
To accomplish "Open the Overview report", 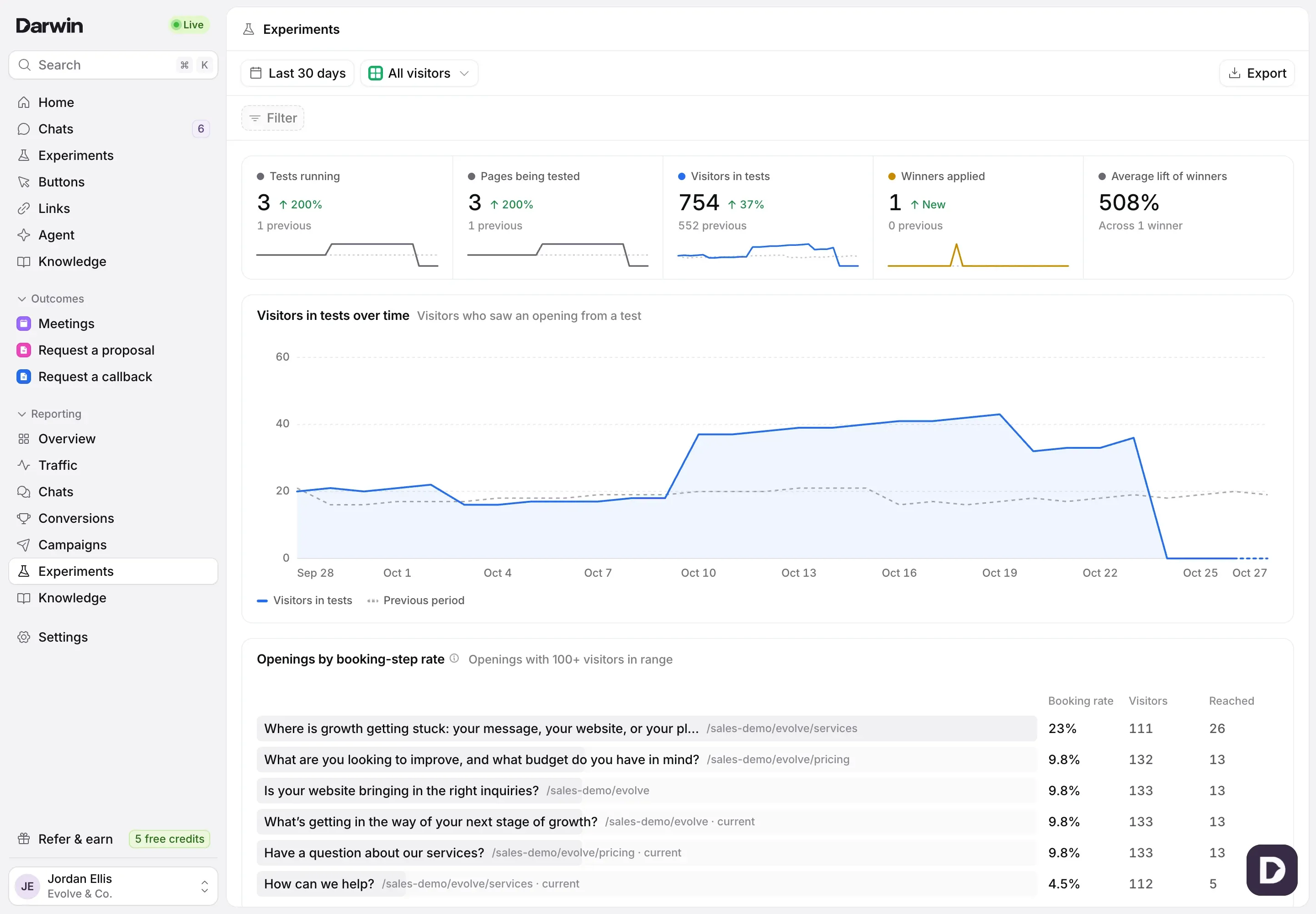I will tap(113, 439).
